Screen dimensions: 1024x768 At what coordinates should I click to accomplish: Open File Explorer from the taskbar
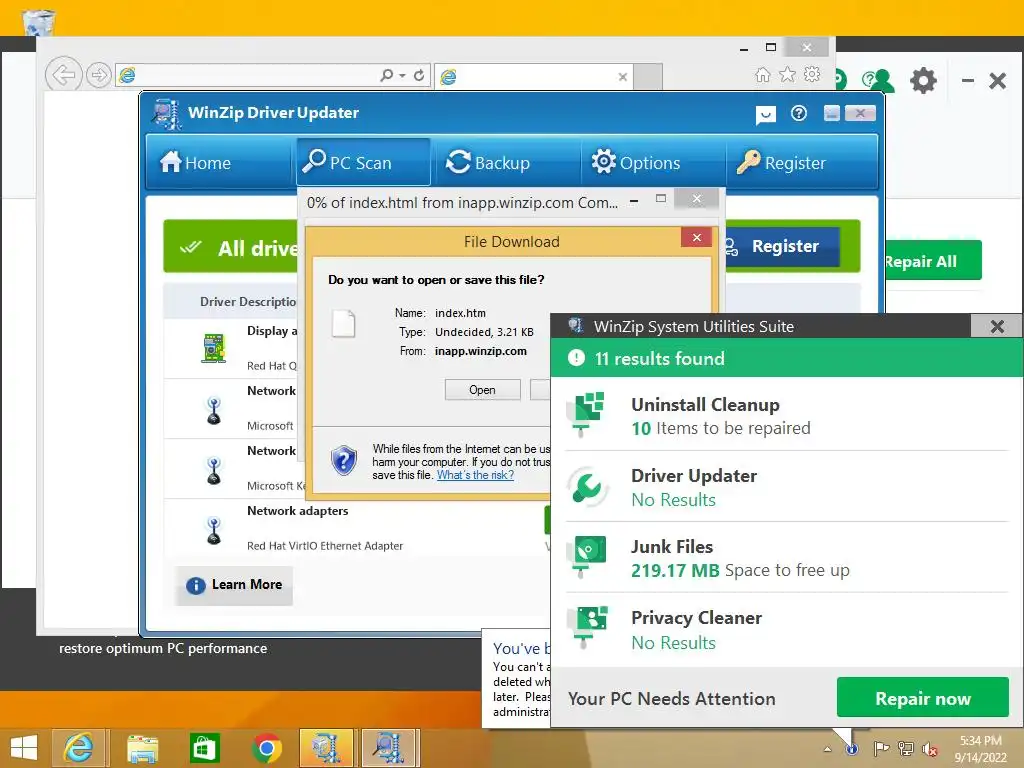[x=142, y=748]
